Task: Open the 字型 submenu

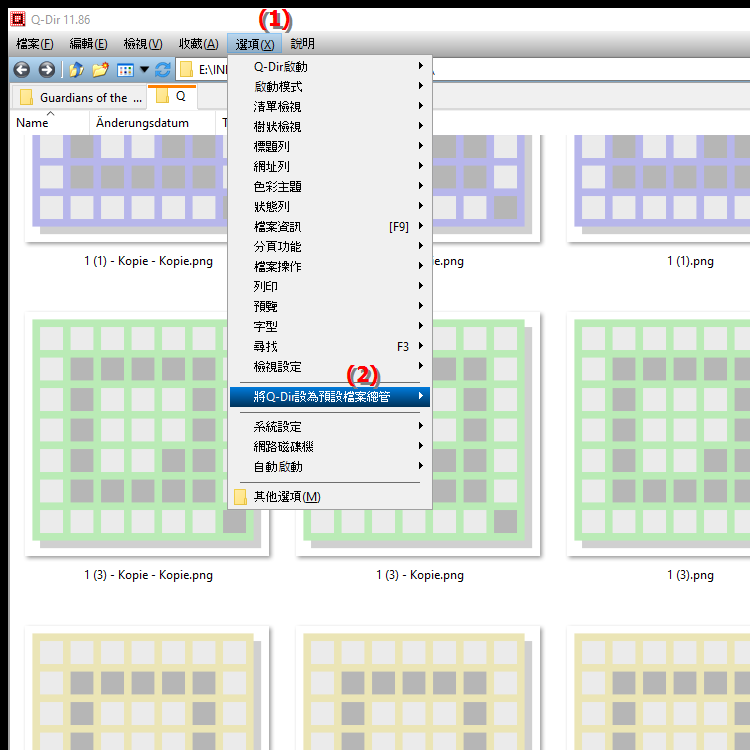Action: pos(330,327)
